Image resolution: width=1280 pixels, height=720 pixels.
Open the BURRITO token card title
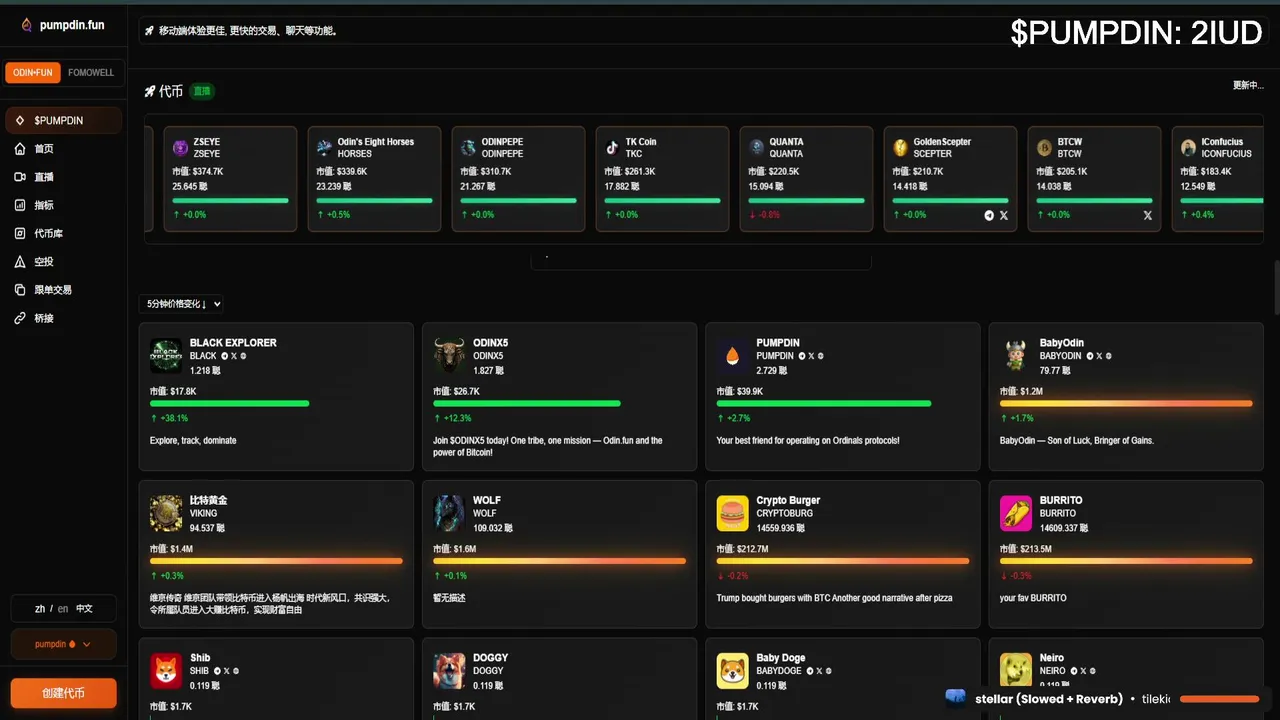tap(1061, 500)
